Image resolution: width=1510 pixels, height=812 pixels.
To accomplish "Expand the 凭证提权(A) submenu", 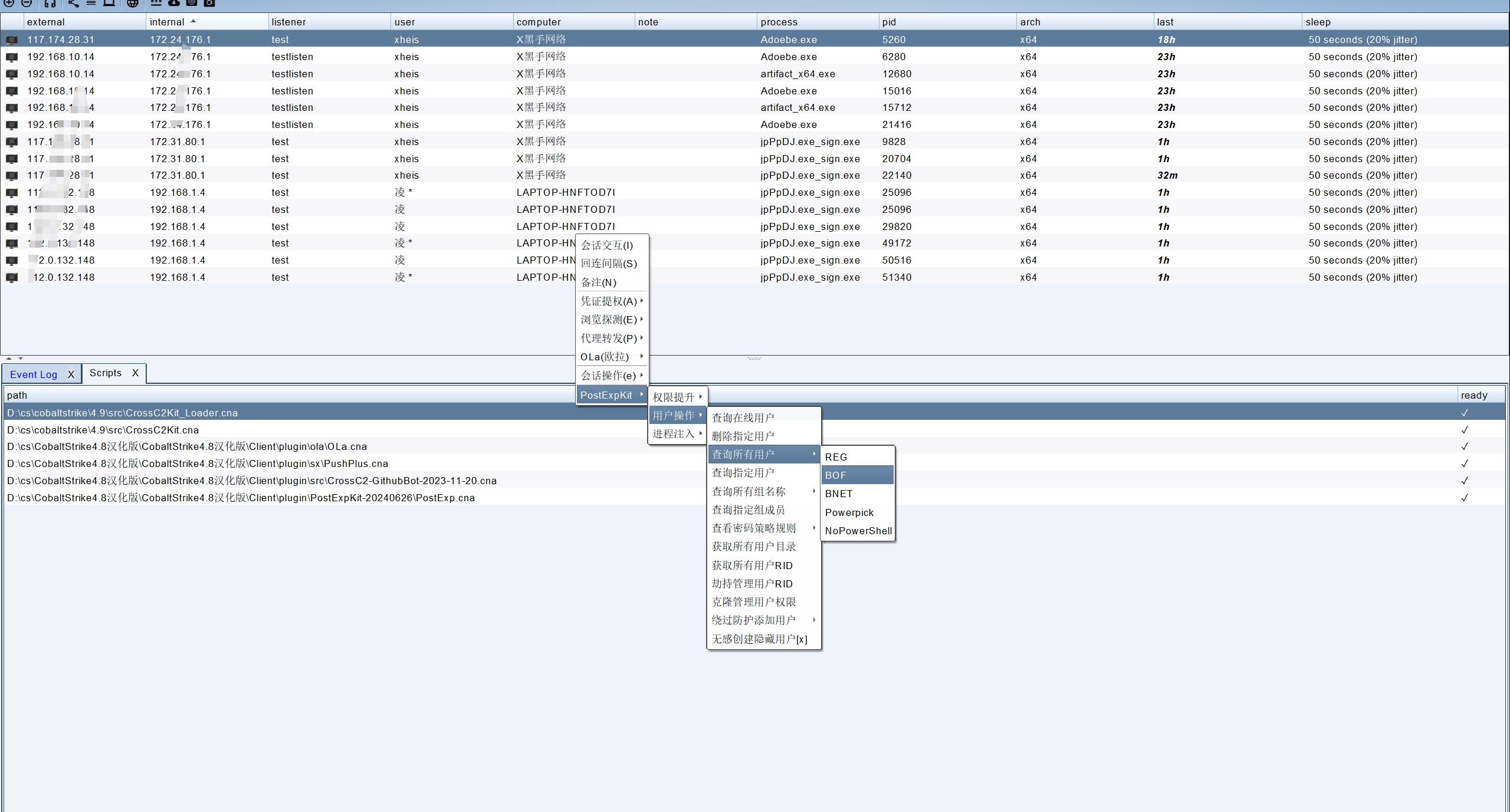I will (x=612, y=301).
